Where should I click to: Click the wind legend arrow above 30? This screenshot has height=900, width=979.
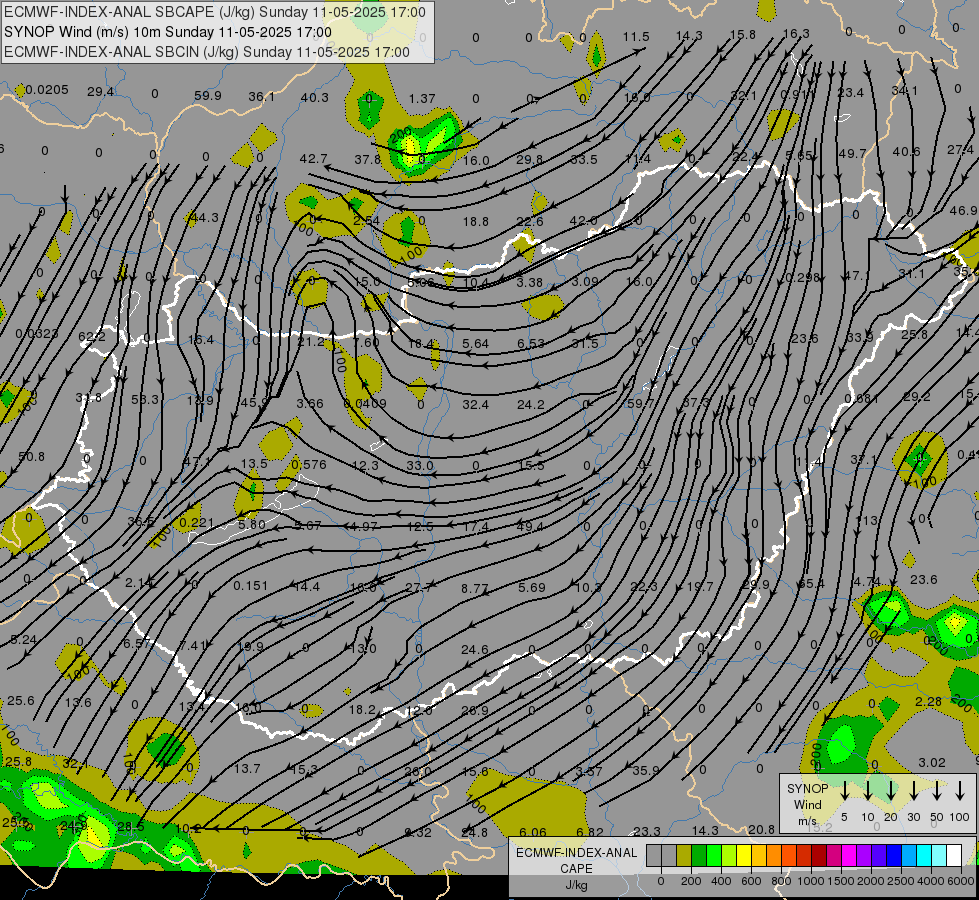point(914,791)
